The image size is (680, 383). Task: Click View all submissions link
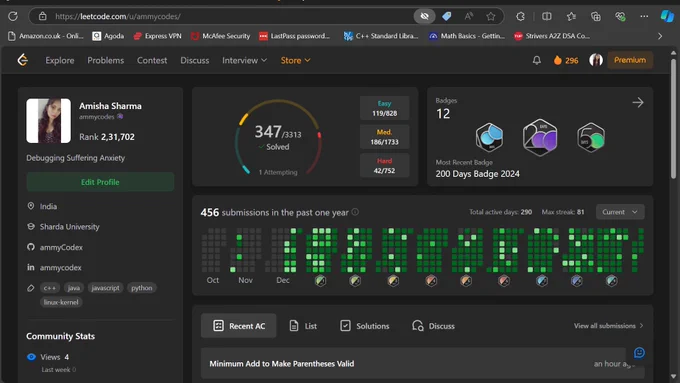tap(608, 326)
